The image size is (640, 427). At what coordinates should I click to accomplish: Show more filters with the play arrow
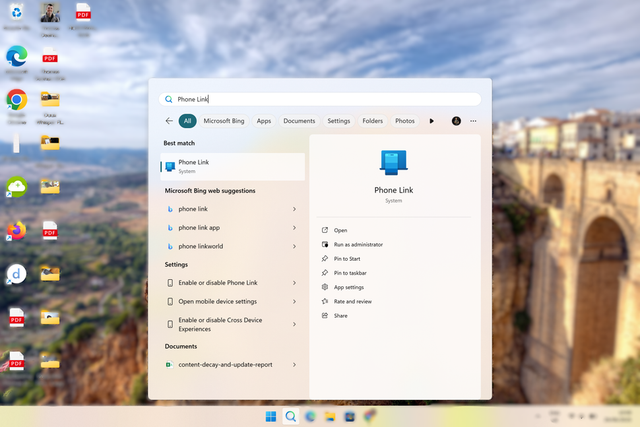coord(431,121)
